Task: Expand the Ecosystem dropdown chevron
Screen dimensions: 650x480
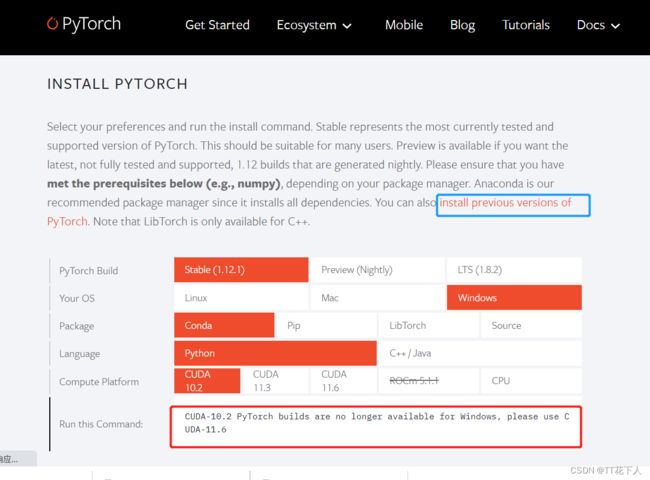Action: point(347,26)
